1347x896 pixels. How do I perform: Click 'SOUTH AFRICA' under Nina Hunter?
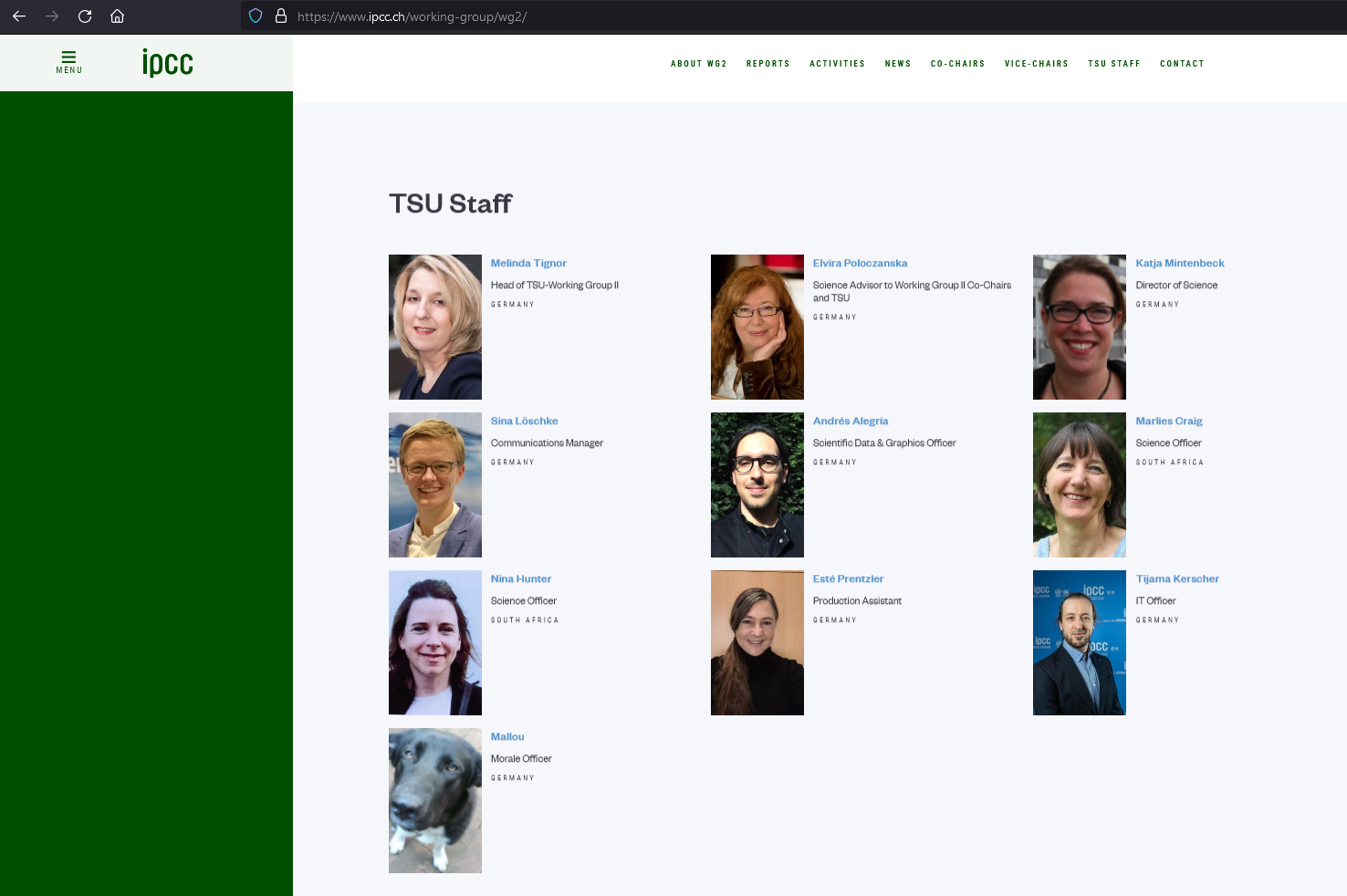tap(525, 620)
